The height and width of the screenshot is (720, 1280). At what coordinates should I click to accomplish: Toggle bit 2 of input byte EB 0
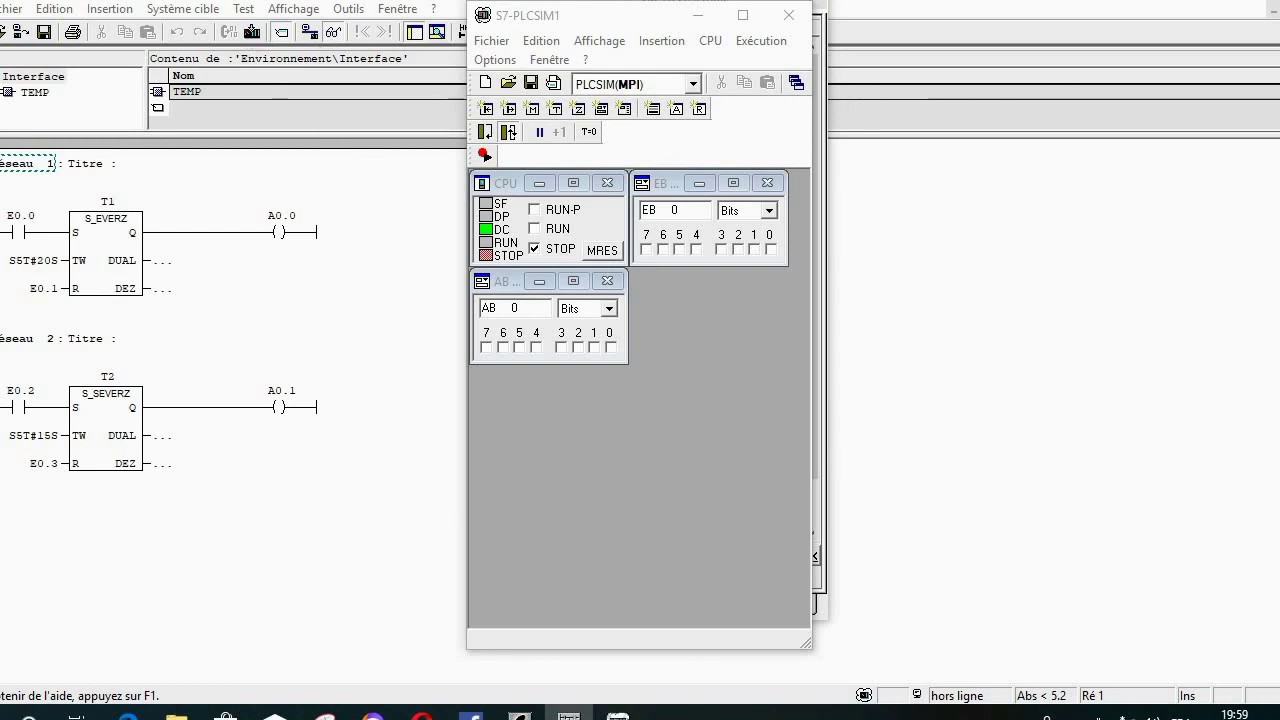tap(738, 249)
